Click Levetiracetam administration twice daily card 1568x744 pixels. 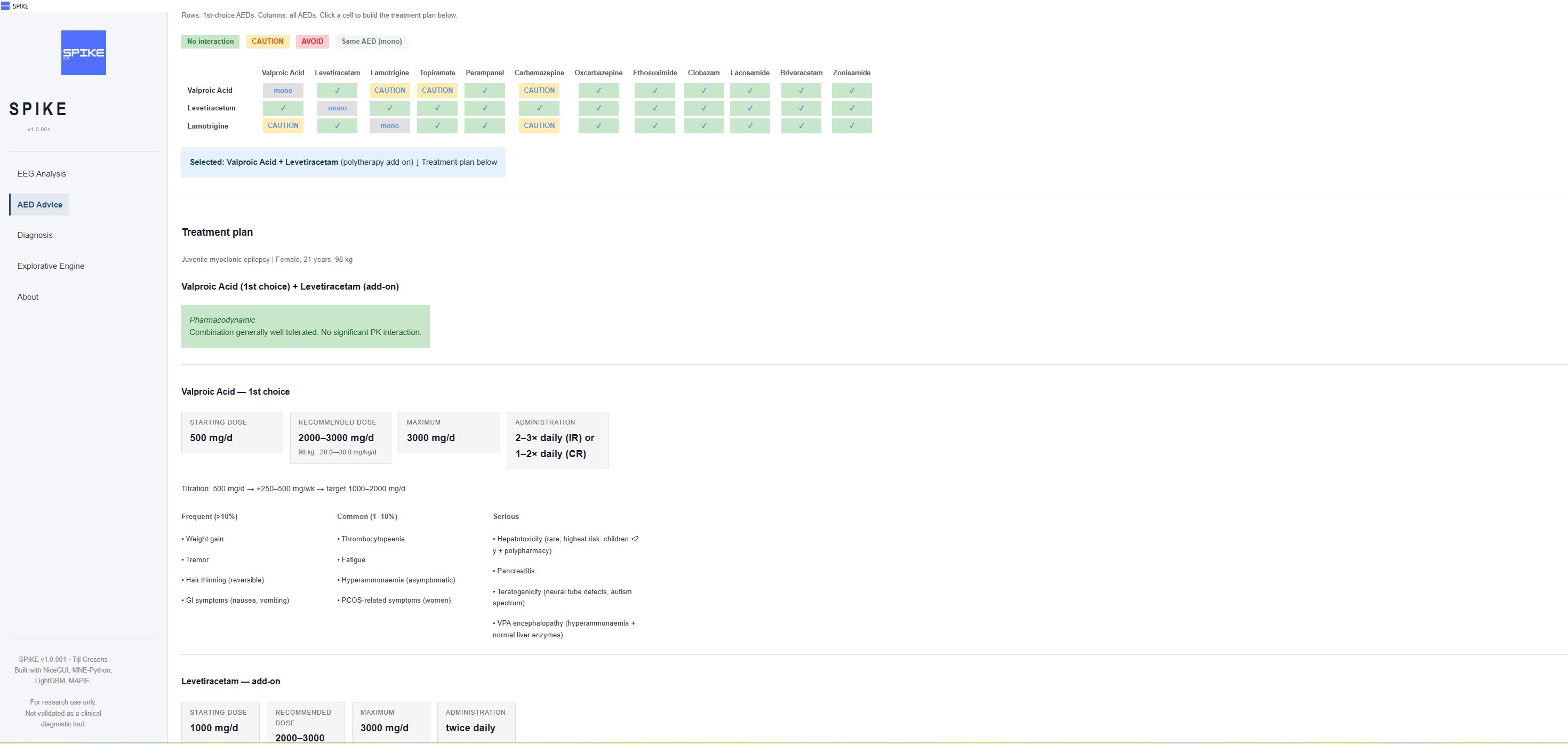[x=476, y=723]
